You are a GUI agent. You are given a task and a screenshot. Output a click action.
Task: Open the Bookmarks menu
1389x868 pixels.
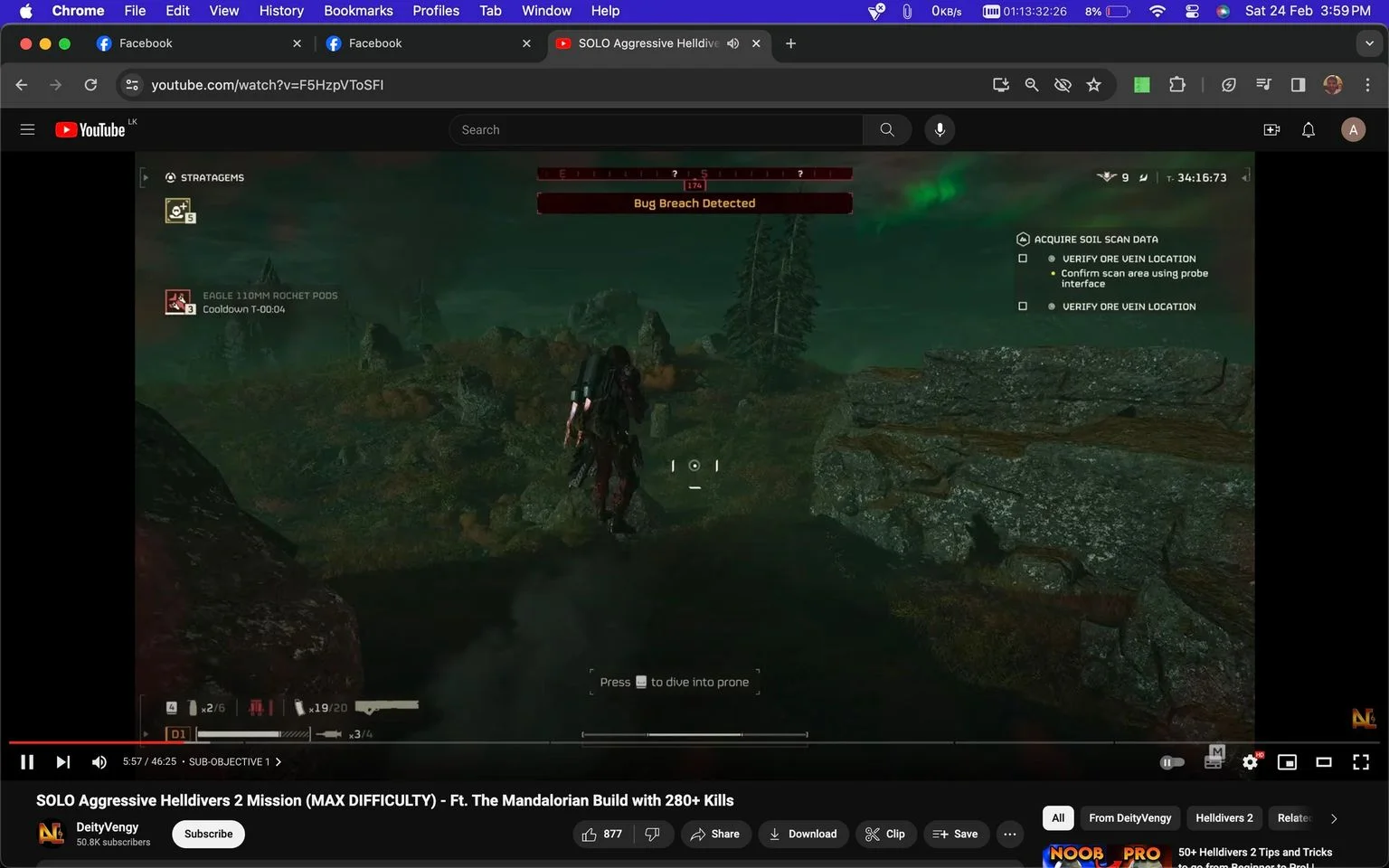click(x=358, y=11)
